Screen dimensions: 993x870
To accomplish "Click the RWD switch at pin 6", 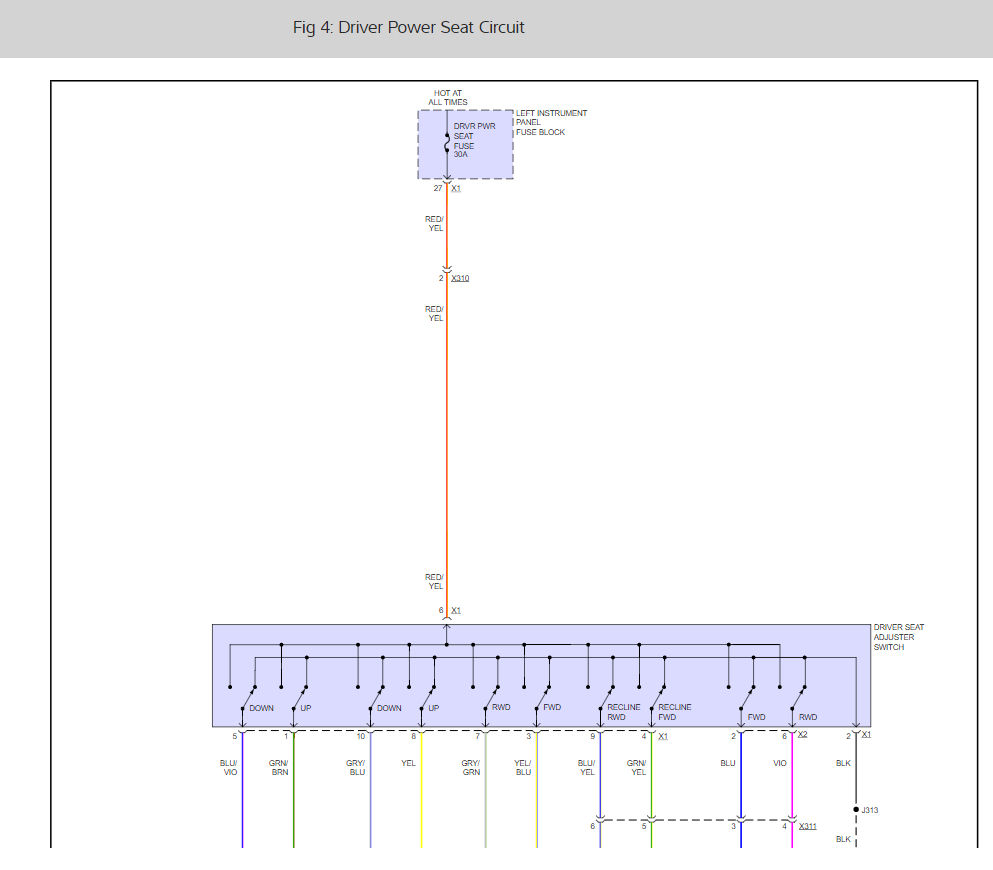I will click(x=799, y=698).
